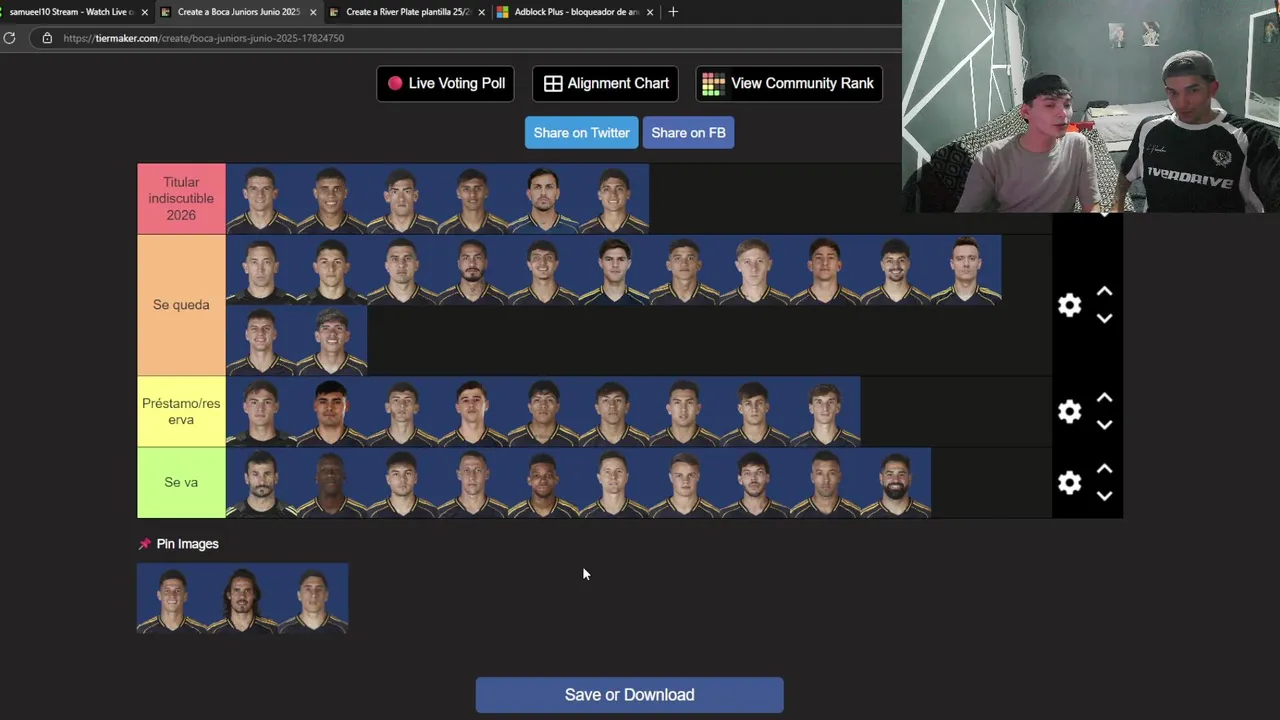Screen dimensions: 1280x720
Task: Click Titular indiscutible 2026 tier label
Action: click(x=181, y=199)
